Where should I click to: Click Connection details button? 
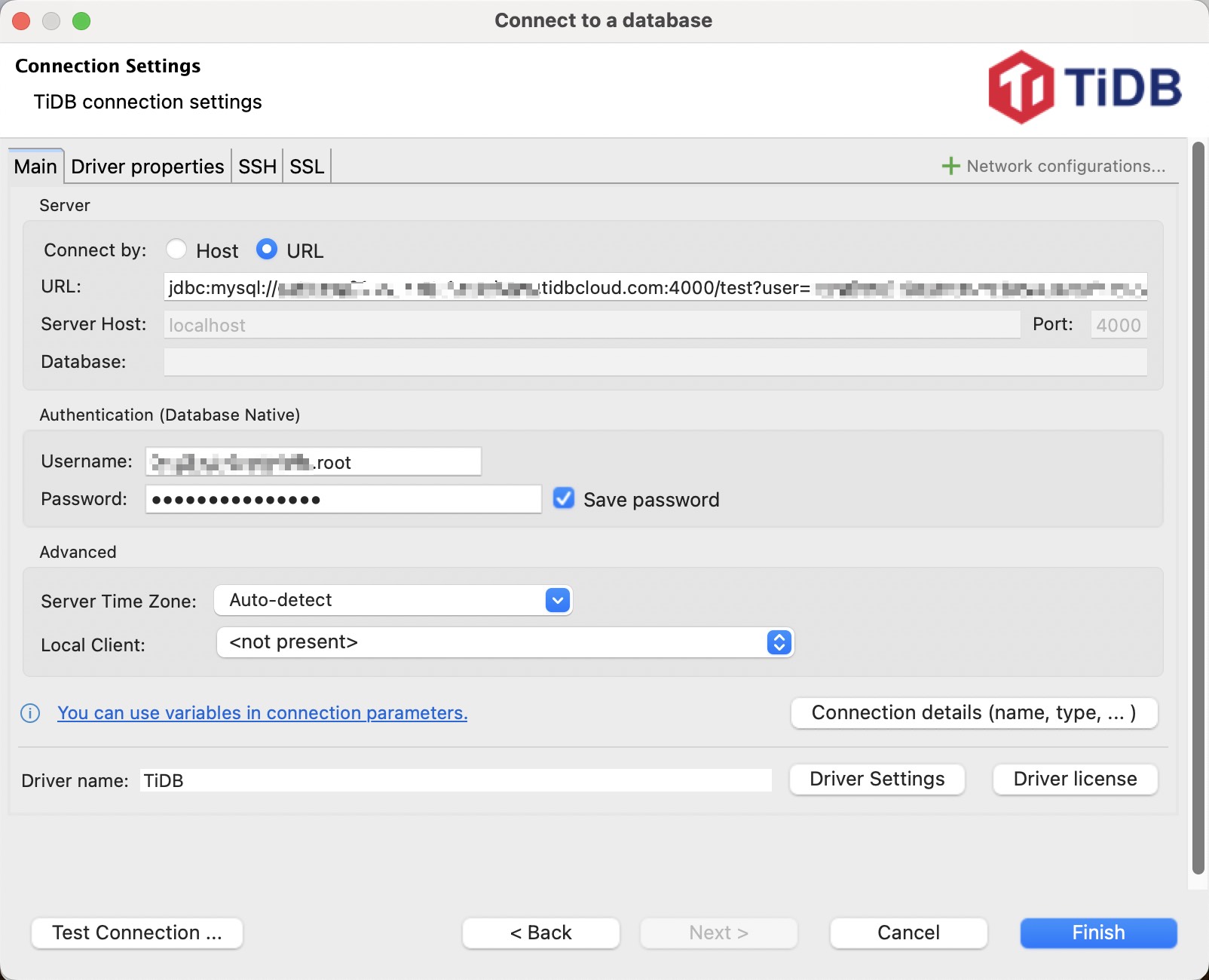(x=974, y=713)
